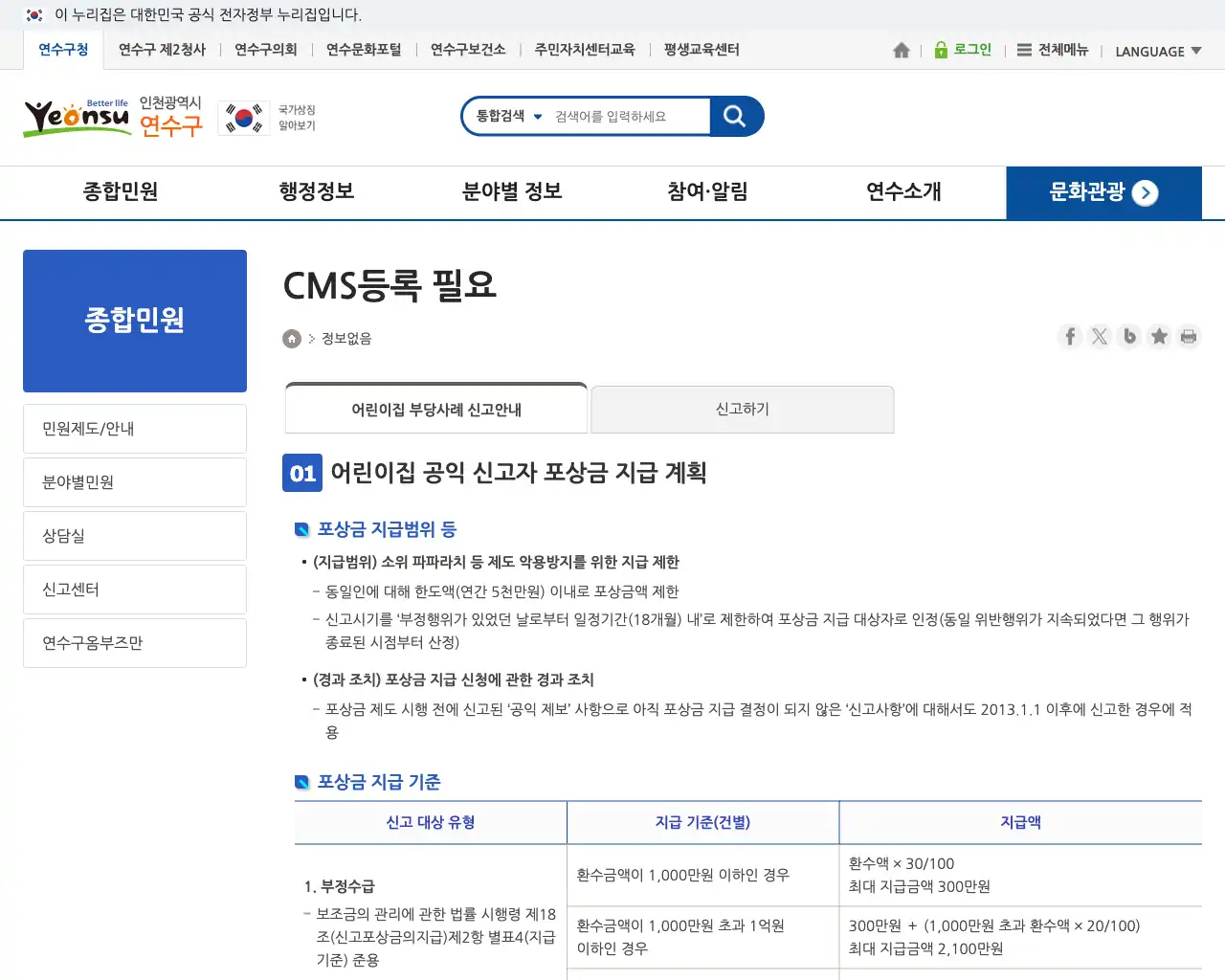
Task: Click the breadcrumb home icon
Action: (x=292, y=339)
